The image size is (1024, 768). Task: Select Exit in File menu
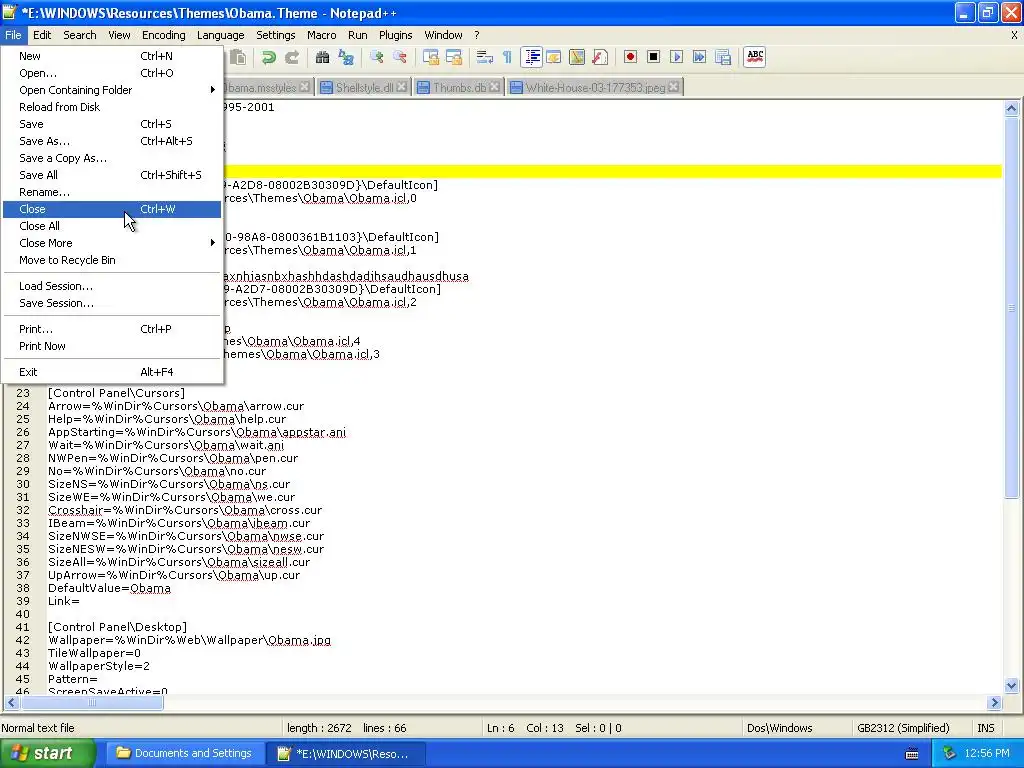[112, 372]
